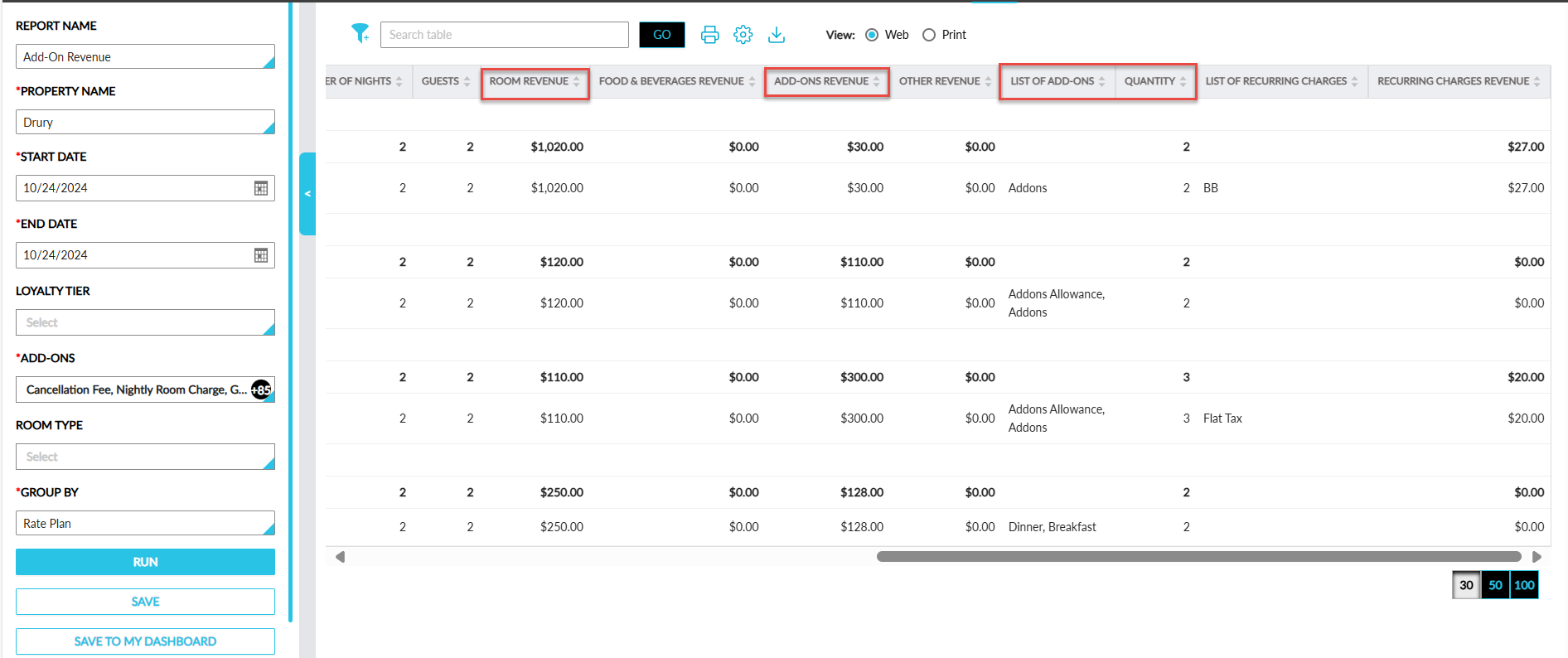Download the report via download icon

pos(777,34)
